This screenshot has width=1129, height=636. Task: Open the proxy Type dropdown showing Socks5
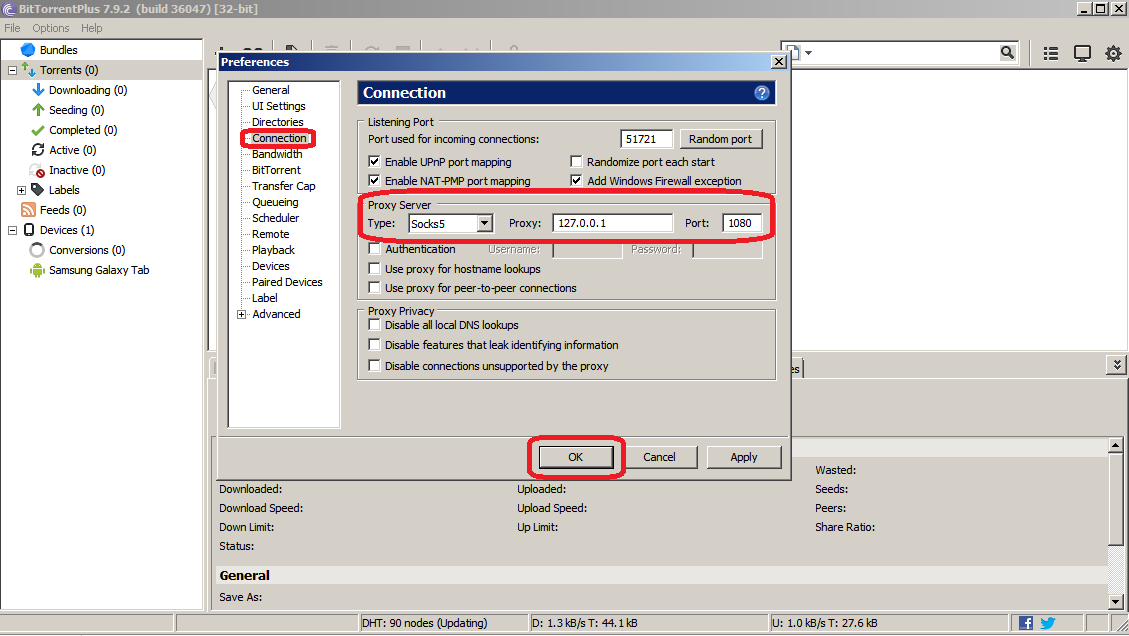pos(485,222)
